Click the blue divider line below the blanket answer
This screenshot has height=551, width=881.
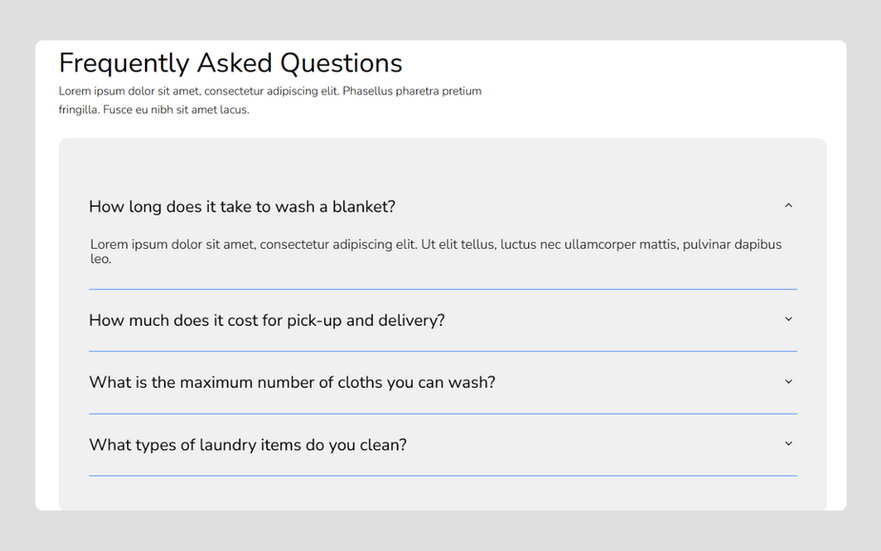pyautogui.click(x=442, y=289)
